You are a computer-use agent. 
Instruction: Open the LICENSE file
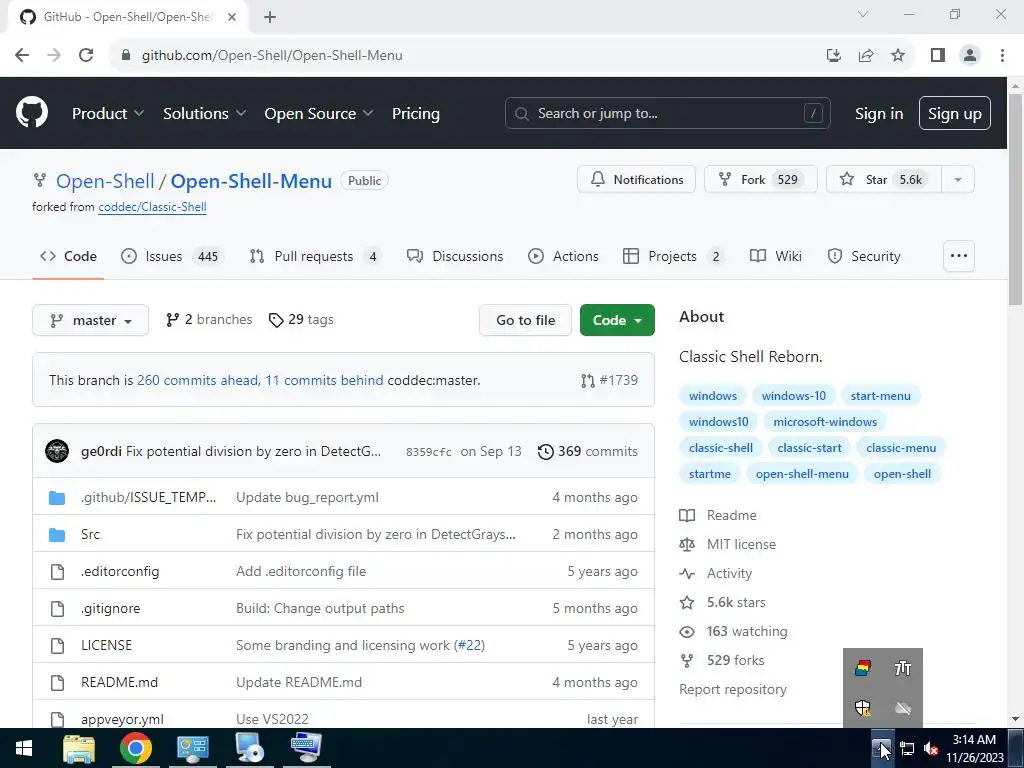click(x=106, y=645)
